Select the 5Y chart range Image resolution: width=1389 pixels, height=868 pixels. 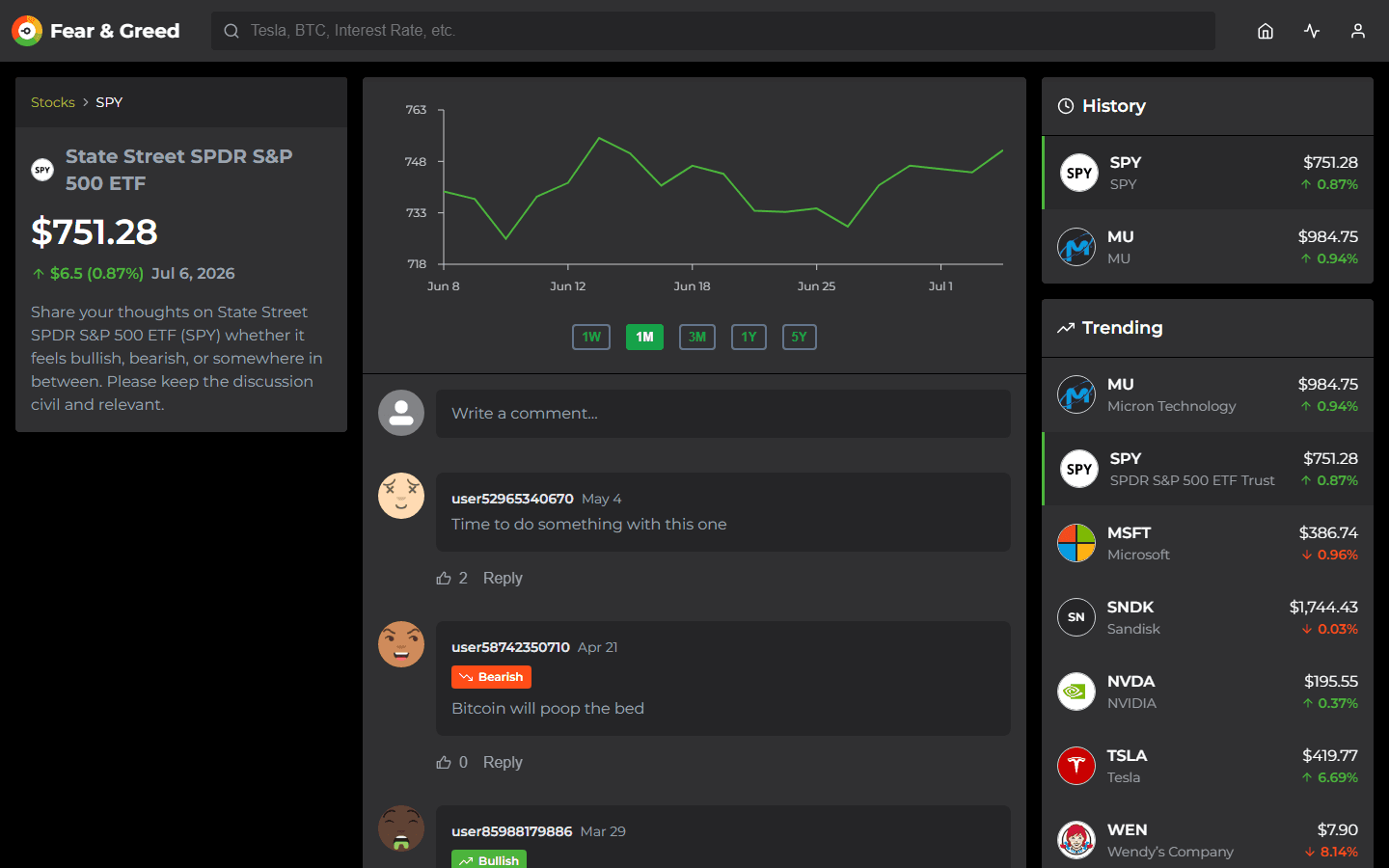(x=799, y=337)
